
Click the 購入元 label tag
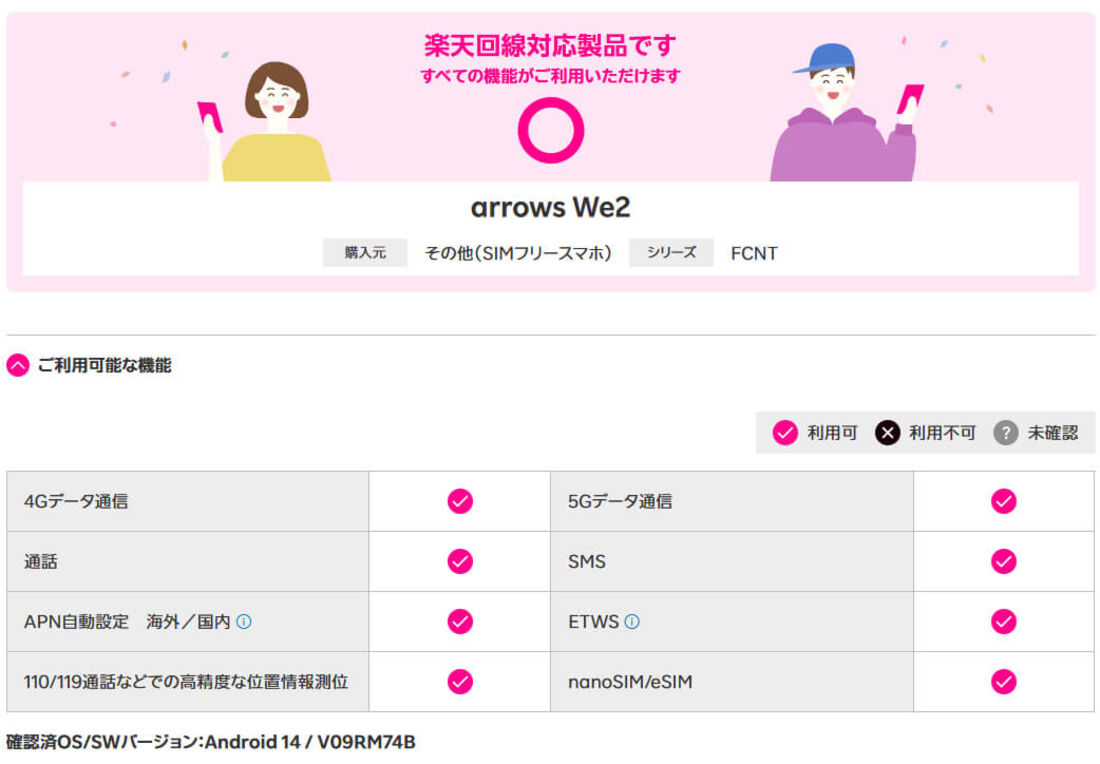tap(365, 253)
